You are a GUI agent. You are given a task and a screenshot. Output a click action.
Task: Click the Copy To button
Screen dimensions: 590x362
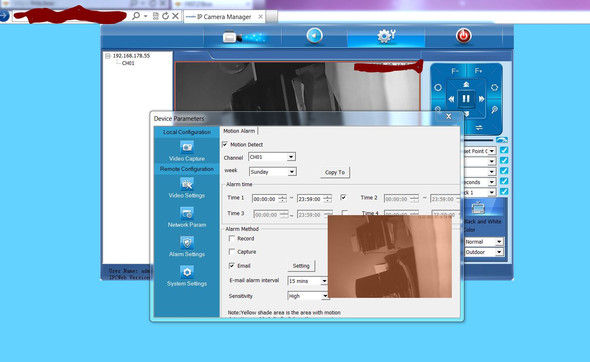335,172
